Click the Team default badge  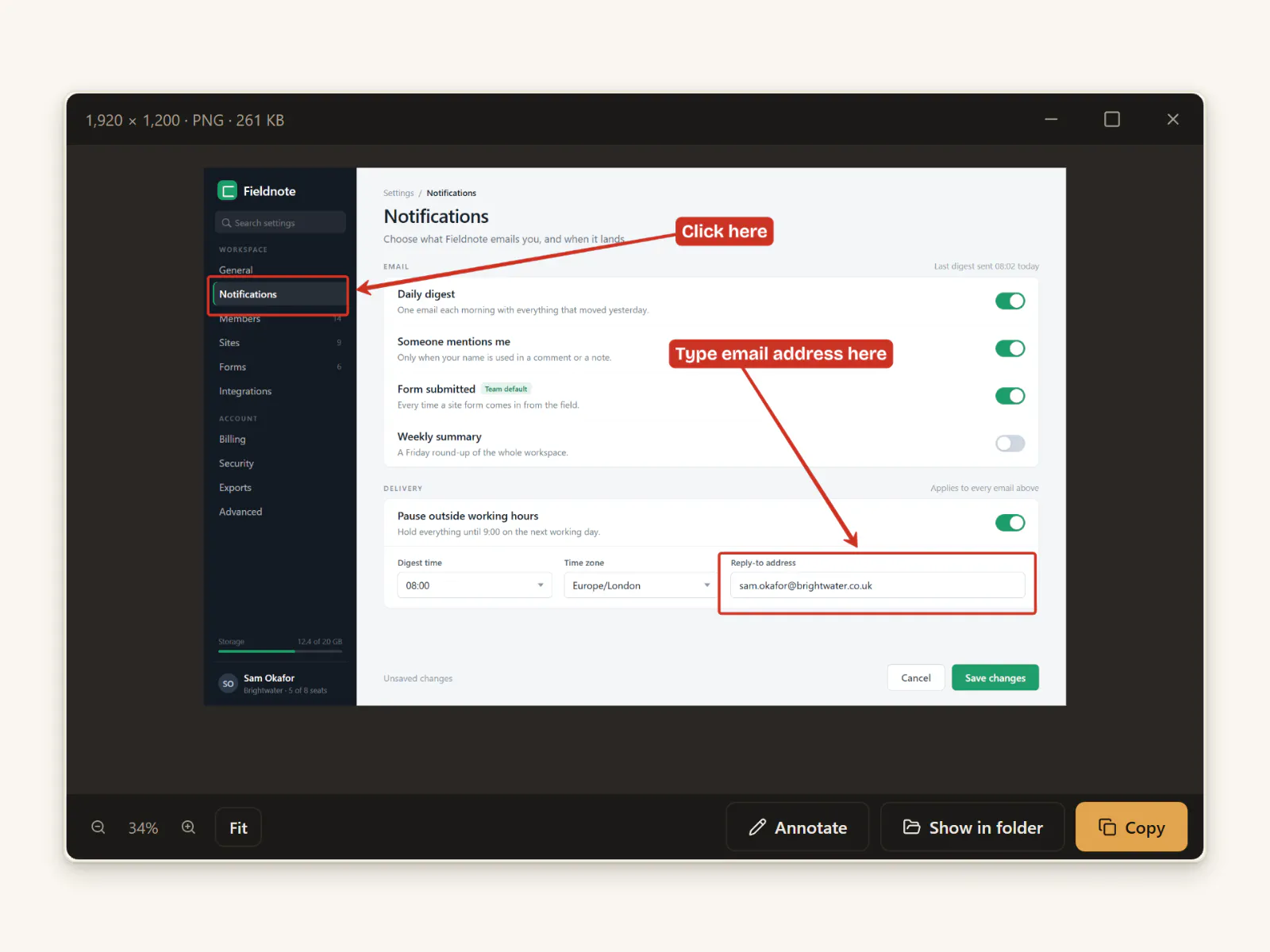coord(506,389)
